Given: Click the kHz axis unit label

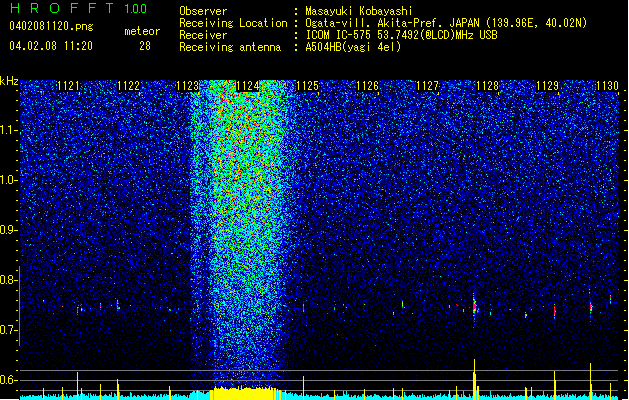Looking at the screenshot, I should coord(9,81).
